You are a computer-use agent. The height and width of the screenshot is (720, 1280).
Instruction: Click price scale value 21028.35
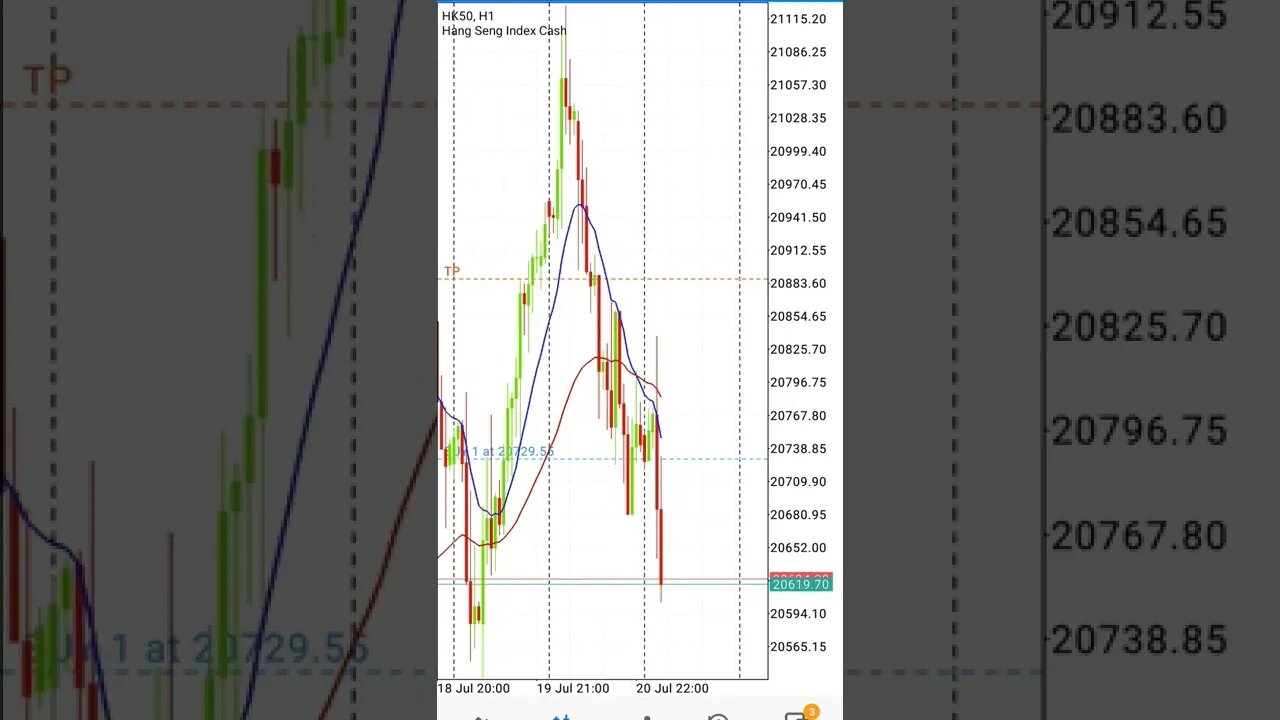coord(798,118)
